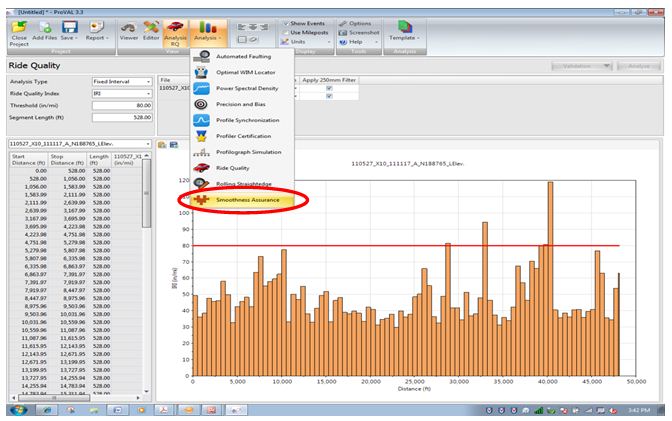672x421 pixels.
Task: Expand the Units dropdown arrow
Action: (x=329, y=42)
